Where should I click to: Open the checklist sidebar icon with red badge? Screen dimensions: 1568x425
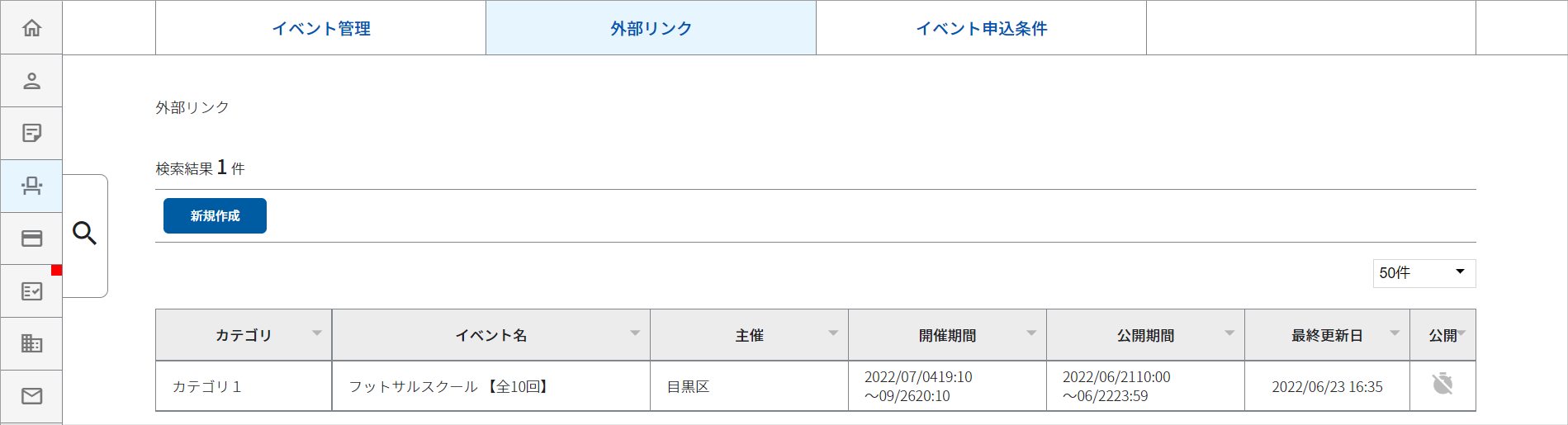pyautogui.click(x=31, y=290)
